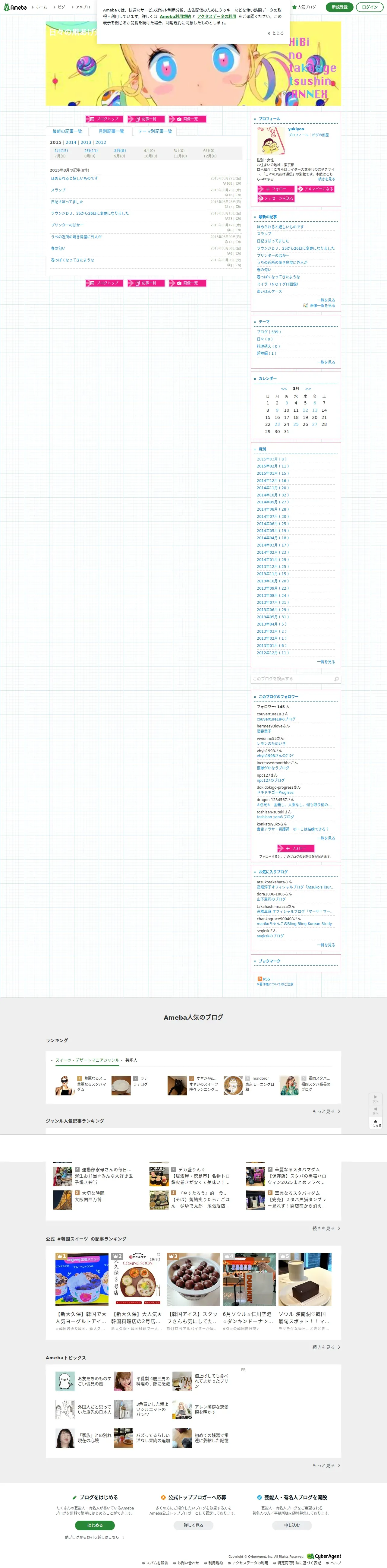Open 画像一覧を見る with picture icon
The width and height of the screenshot is (387, 1568).
pos(319,306)
